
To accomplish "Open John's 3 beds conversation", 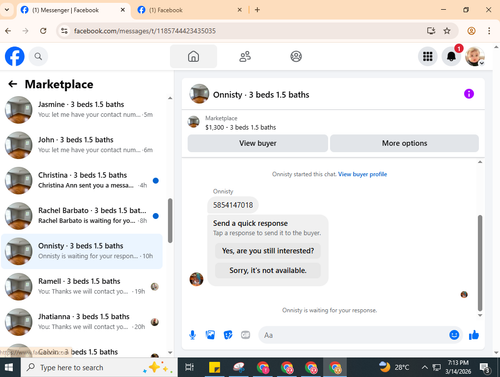I will click(x=82, y=145).
